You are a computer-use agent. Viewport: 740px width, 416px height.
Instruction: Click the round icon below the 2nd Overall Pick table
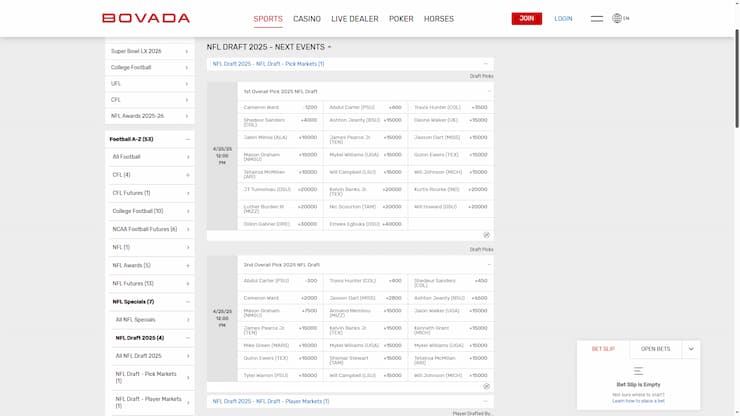(486, 385)
